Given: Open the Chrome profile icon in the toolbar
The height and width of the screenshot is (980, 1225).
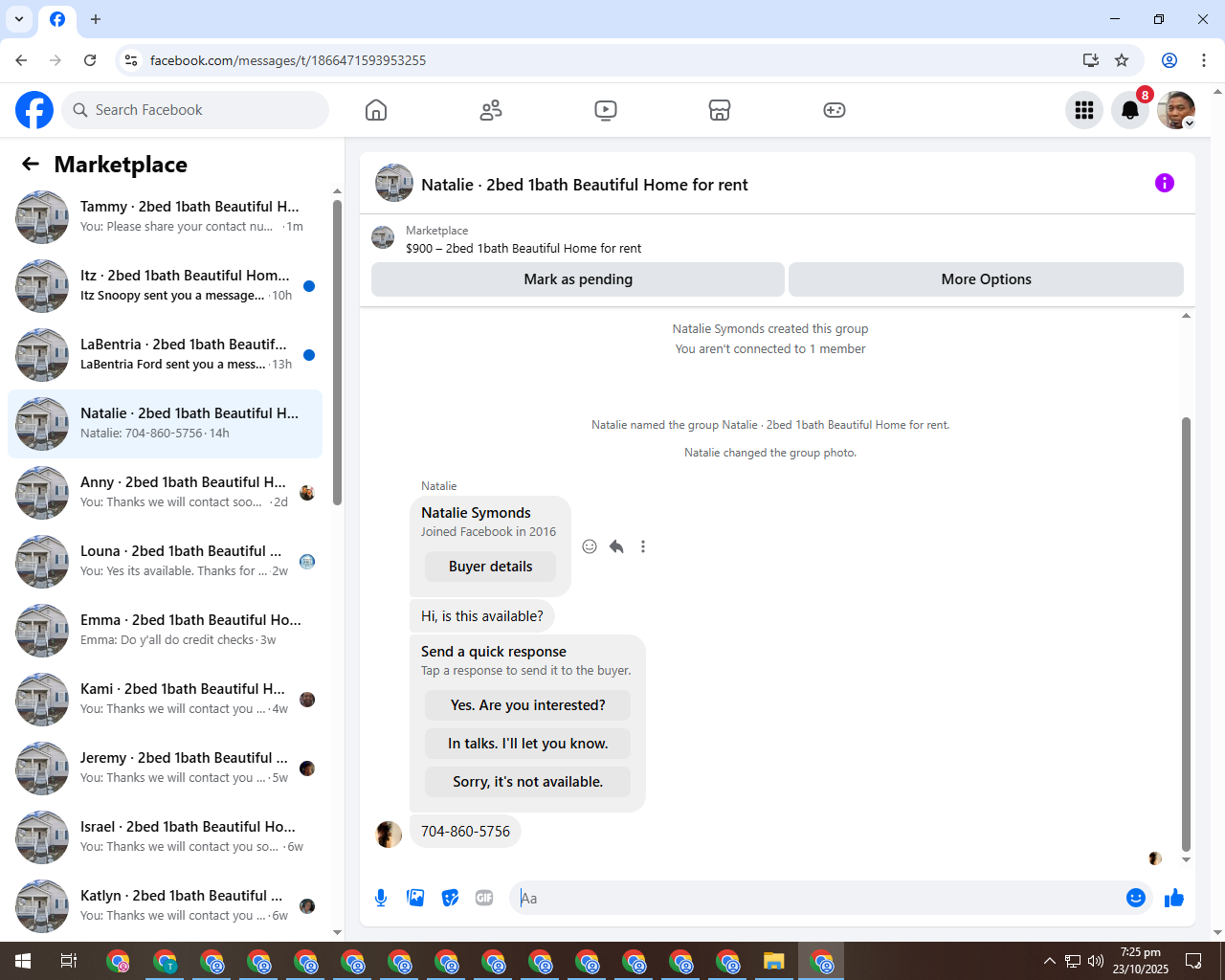Looking at the screenshot, I should click(x=1169, y=60).
